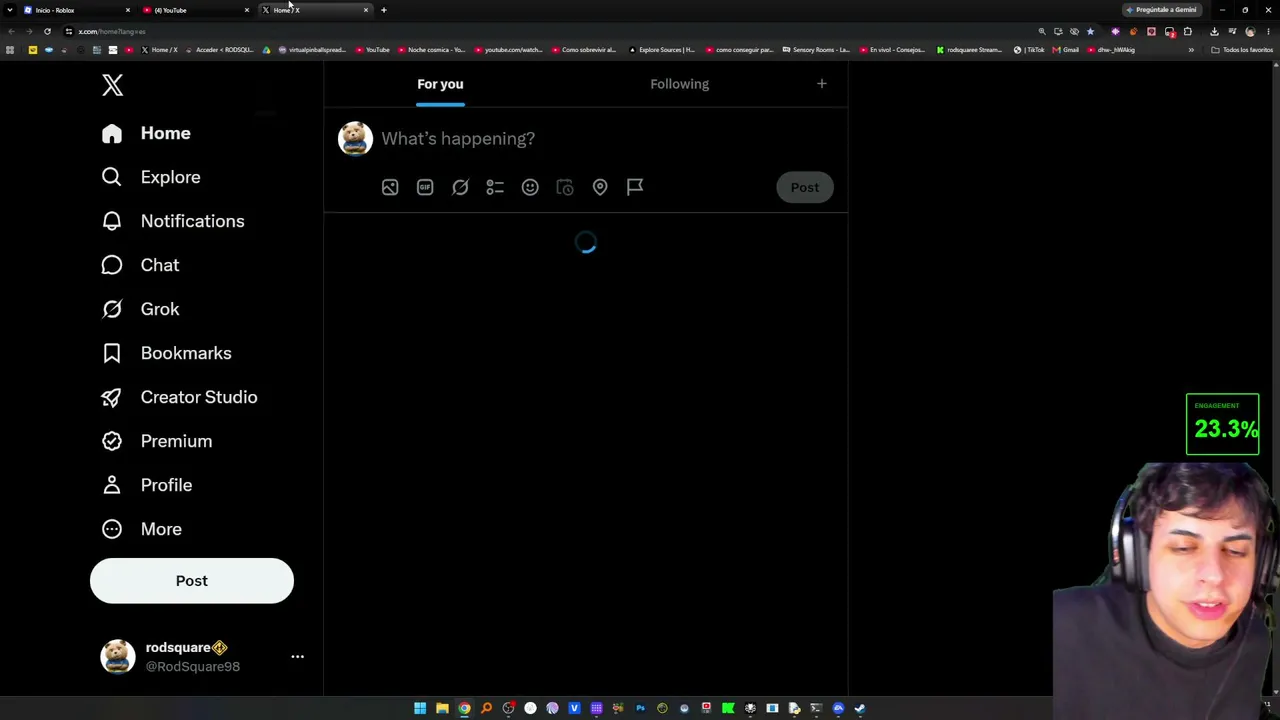The image size is (1280, 720).
Task: Open the Home / X bookmark
Action: point(159,50)
